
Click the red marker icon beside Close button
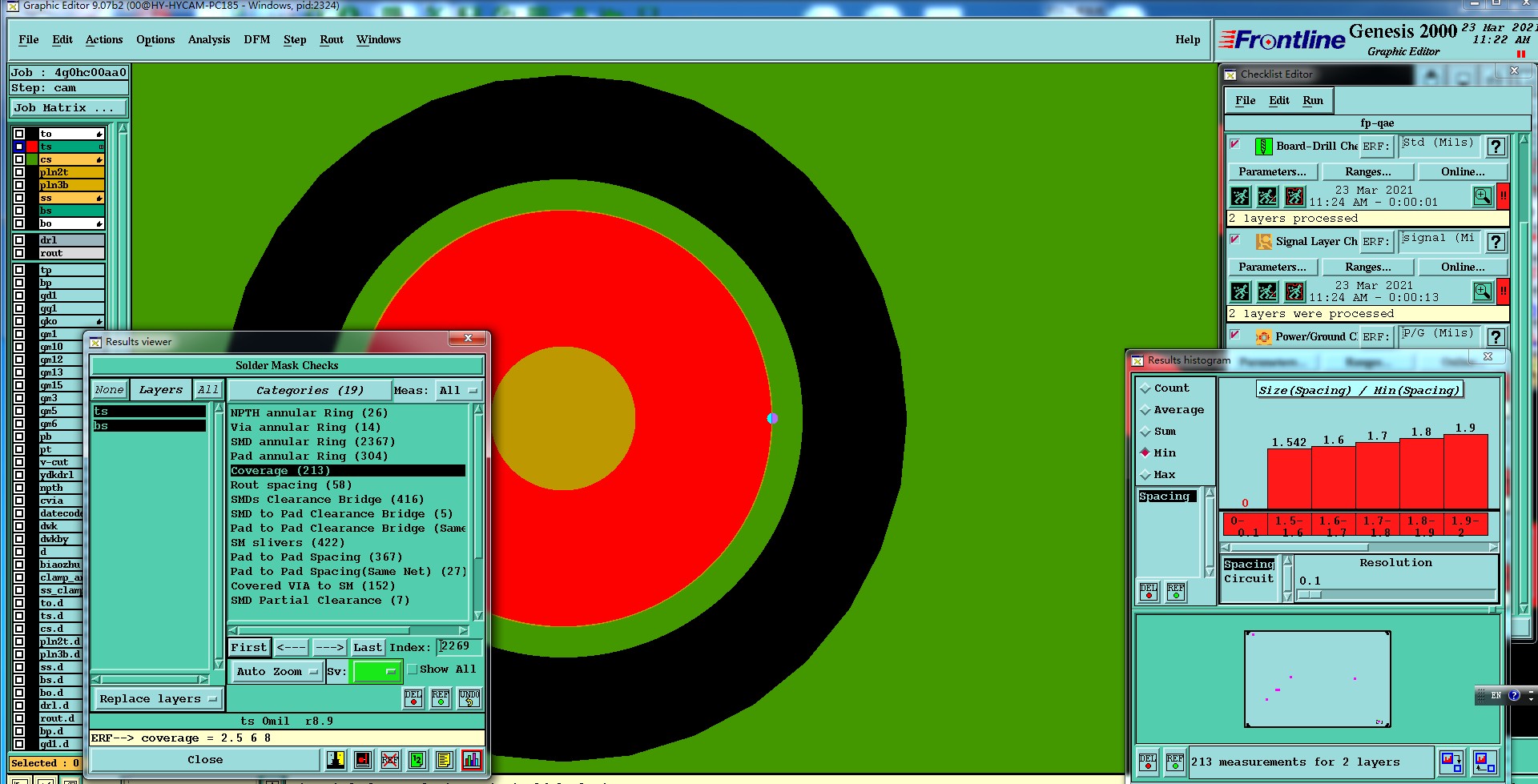pyautogui.click(x=363, y=759)
